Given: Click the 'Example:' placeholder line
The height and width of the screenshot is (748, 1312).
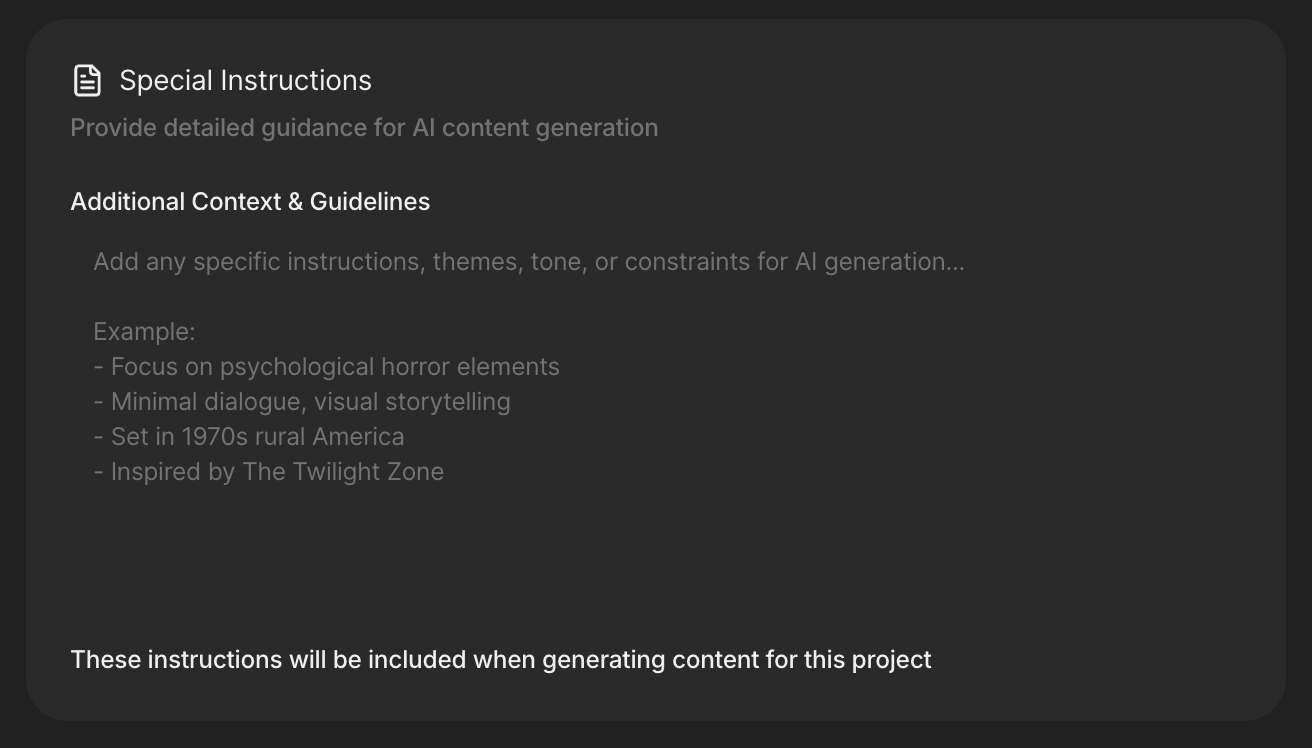Looking at the screenshot, I should [144, 332].
